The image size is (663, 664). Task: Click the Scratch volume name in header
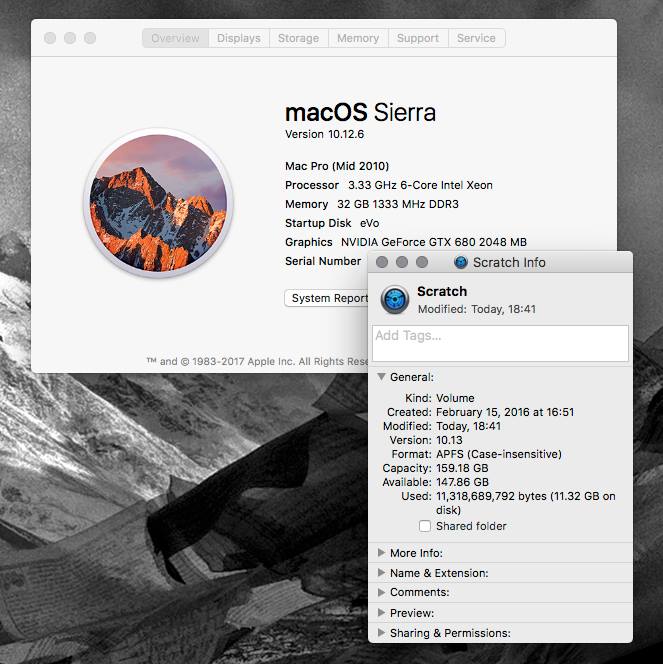(x=442, y=291)
